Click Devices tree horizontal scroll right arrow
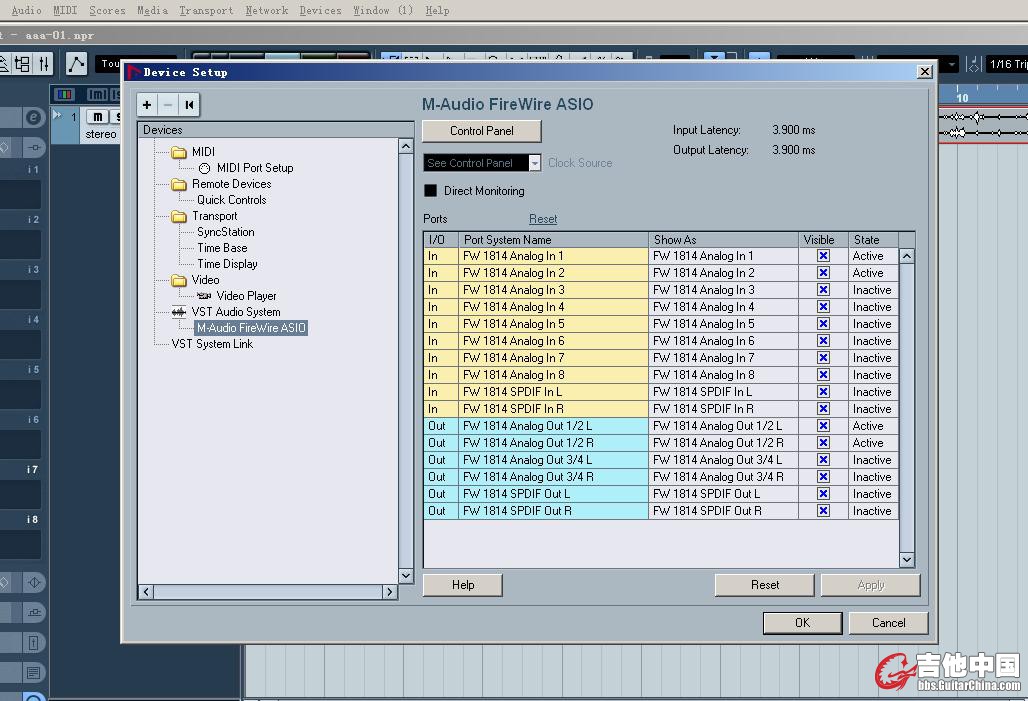This screenshot has height=701, width=1028. click(x=389, y=592)
